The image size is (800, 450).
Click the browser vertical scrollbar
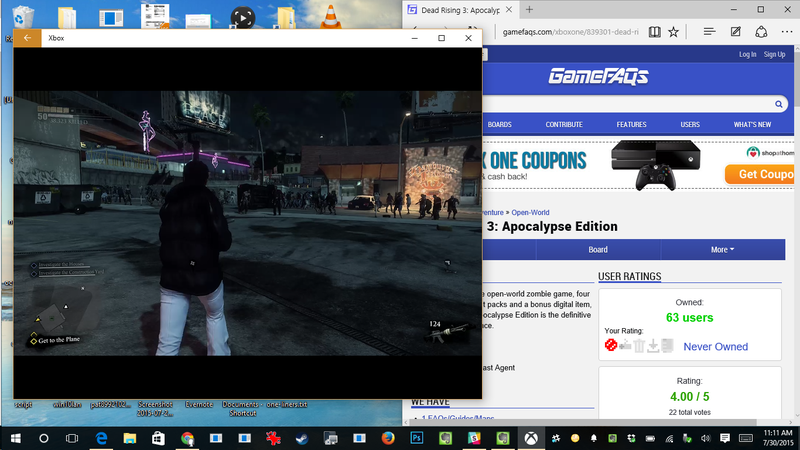pos(796,233)
